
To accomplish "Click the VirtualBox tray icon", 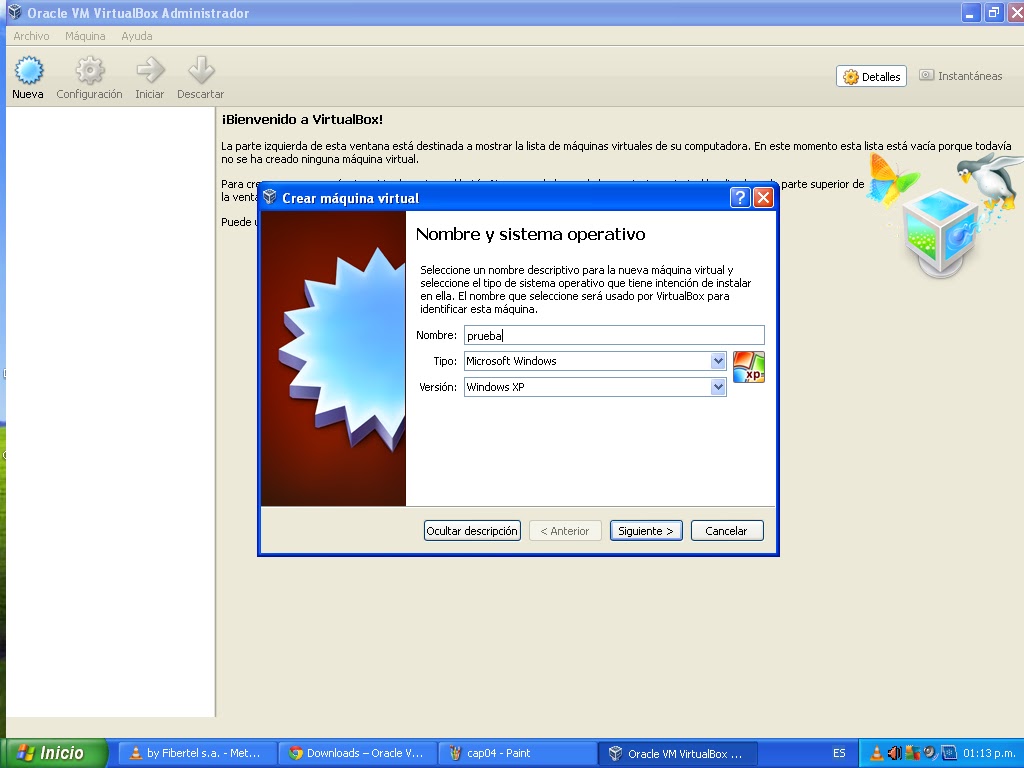I will (949, 753).
